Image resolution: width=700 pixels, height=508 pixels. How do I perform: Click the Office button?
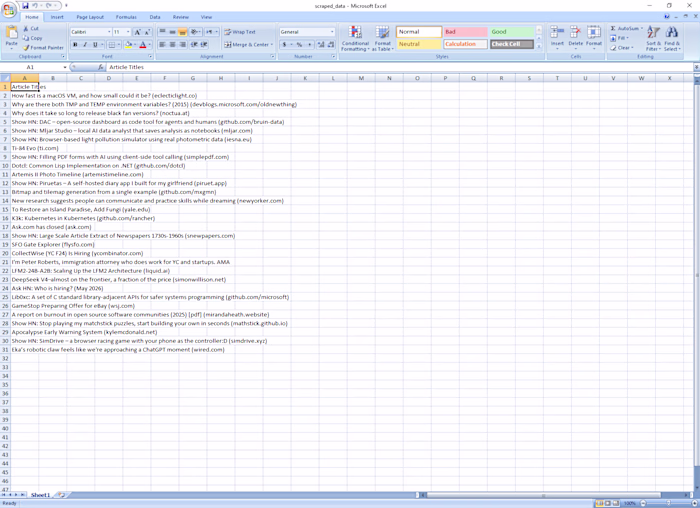pyautogui.click(x=8, y=10)
